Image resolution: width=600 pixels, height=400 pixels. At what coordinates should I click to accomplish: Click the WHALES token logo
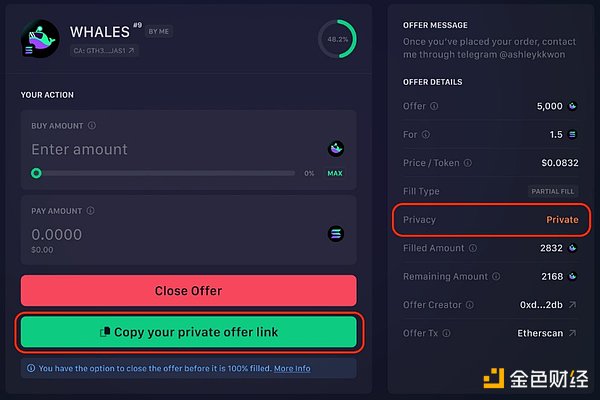coord(40,39)
